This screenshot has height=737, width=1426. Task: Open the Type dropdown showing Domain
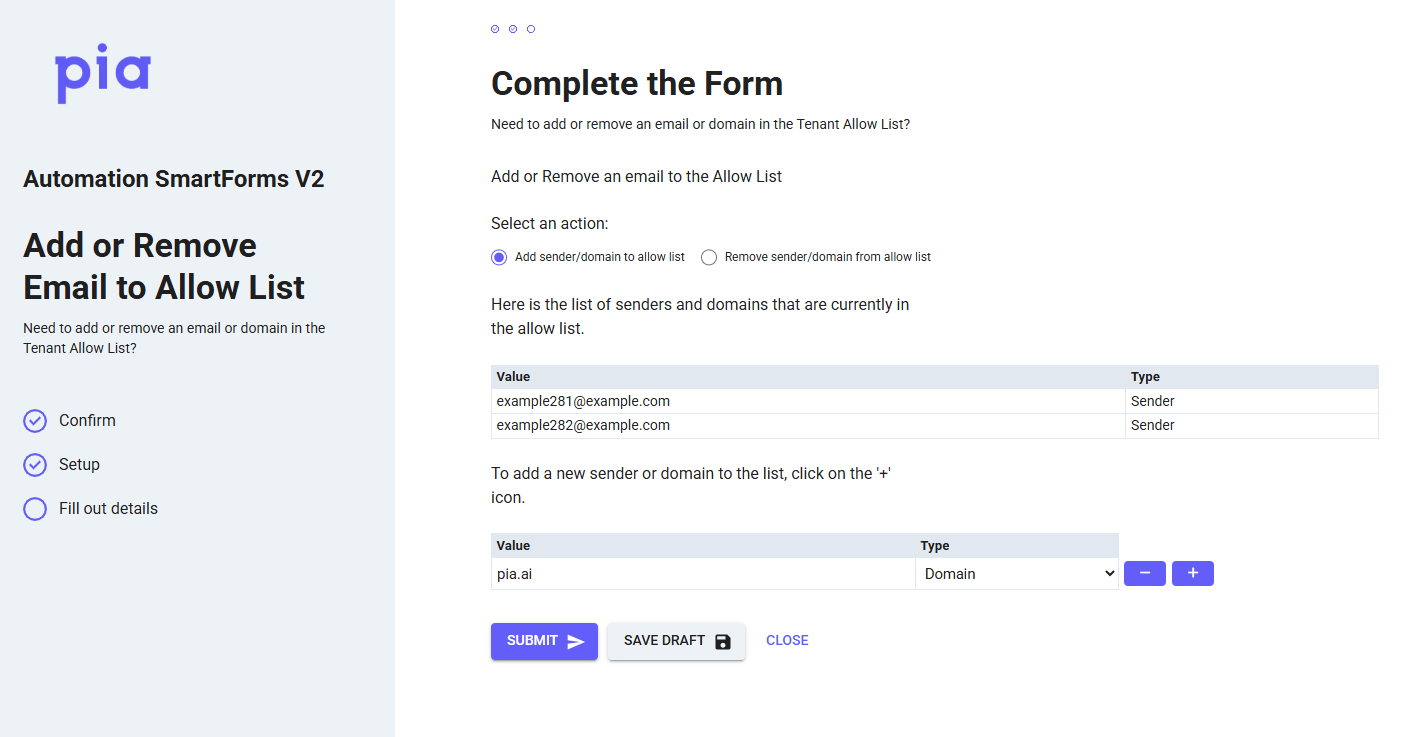[x=1017, y=574]
